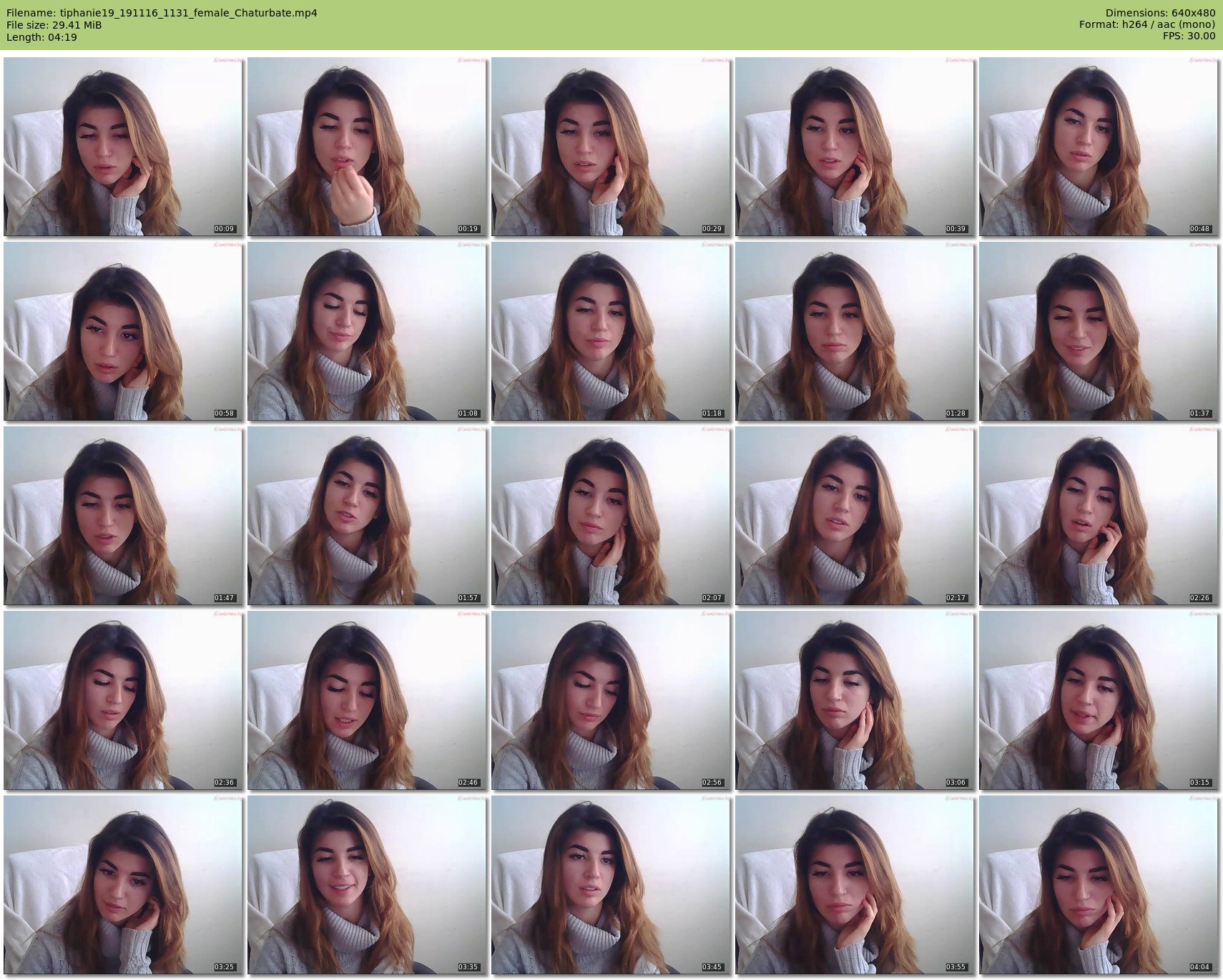This screenshot has height=980, width=1223.
Task: Open the frame marked 02:46
Action: pos(367,700)
